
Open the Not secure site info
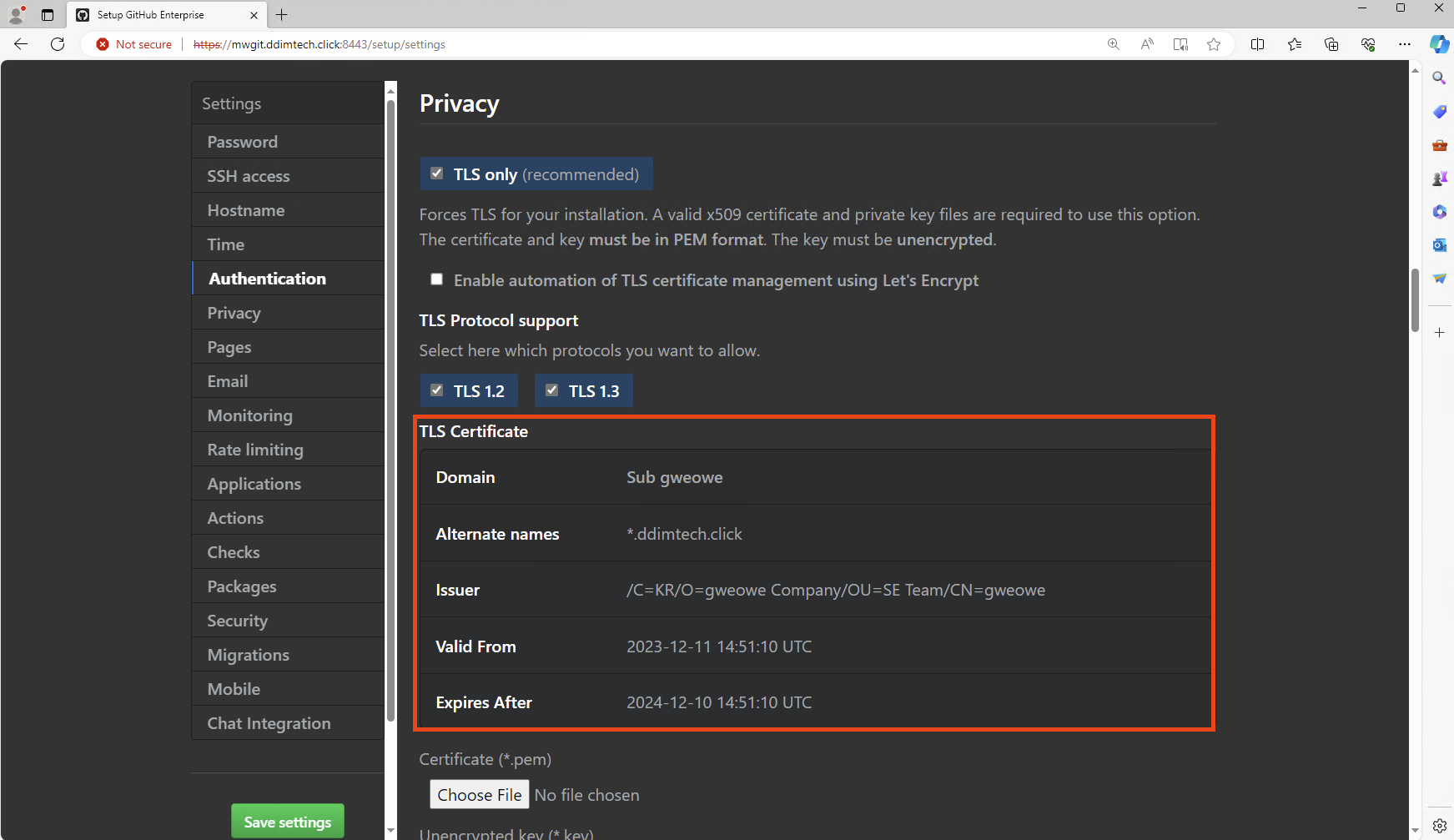(x=134, y=44)
